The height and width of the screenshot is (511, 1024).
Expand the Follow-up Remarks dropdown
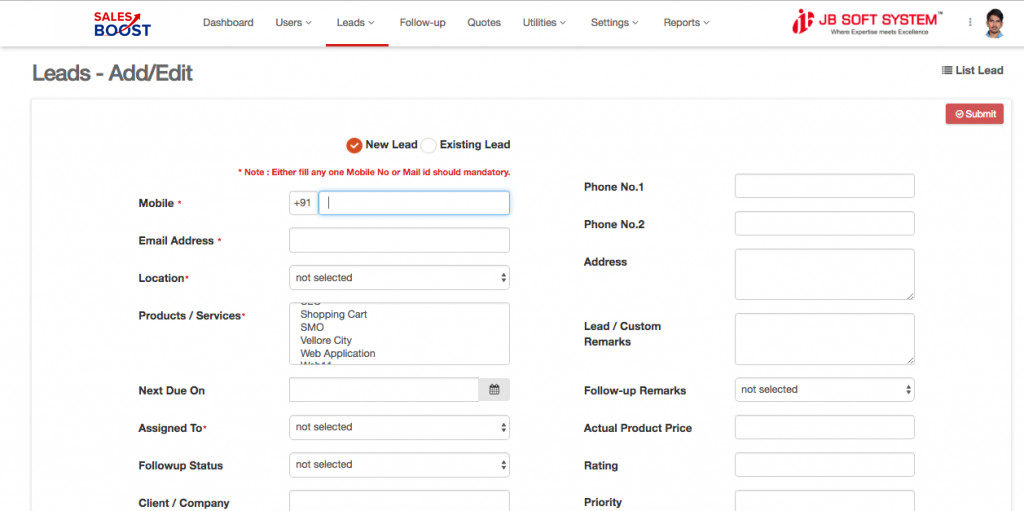[824, 390]
